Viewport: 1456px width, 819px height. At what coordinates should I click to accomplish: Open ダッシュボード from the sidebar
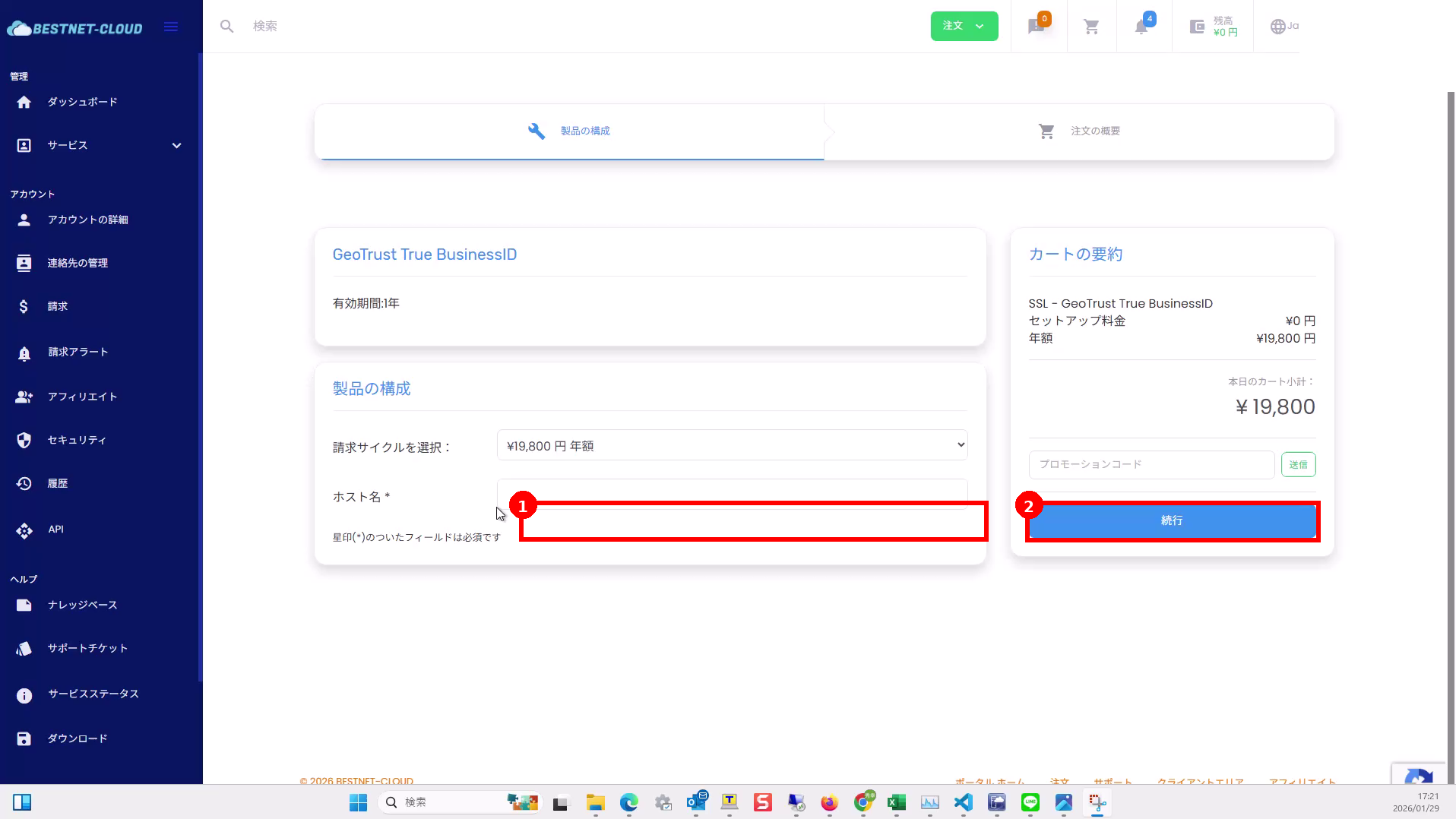pyautogui.click(x=82, y=102)
